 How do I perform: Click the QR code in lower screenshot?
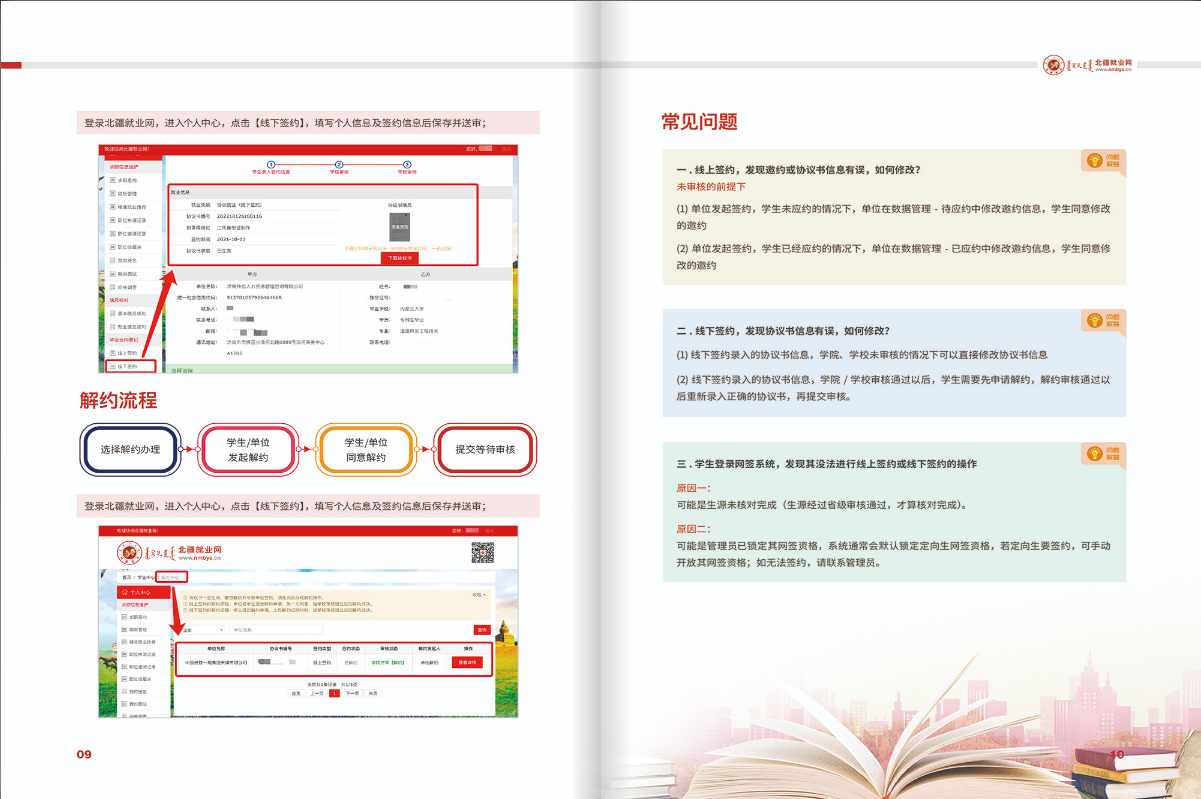coord(483,552)
